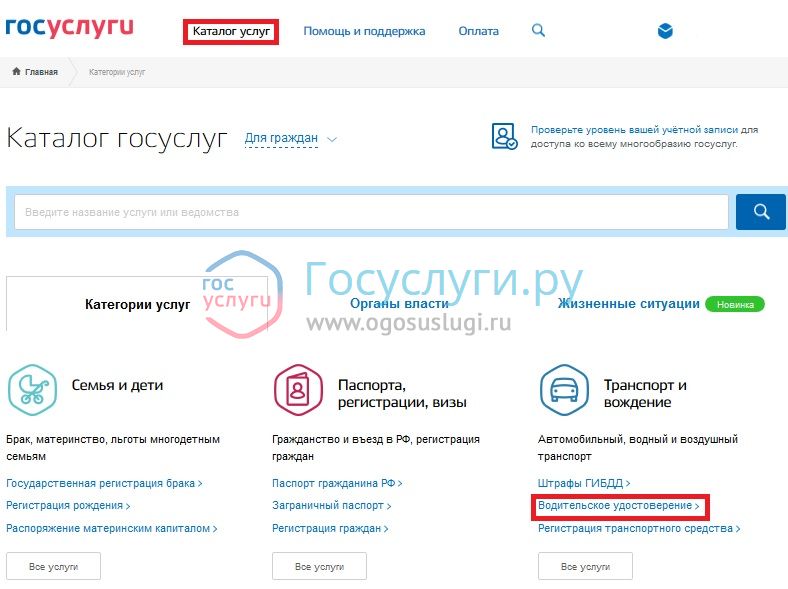Screen dimensions: 788x589
Task: Open Регистрация транспортного средства link
Action: 639,529
